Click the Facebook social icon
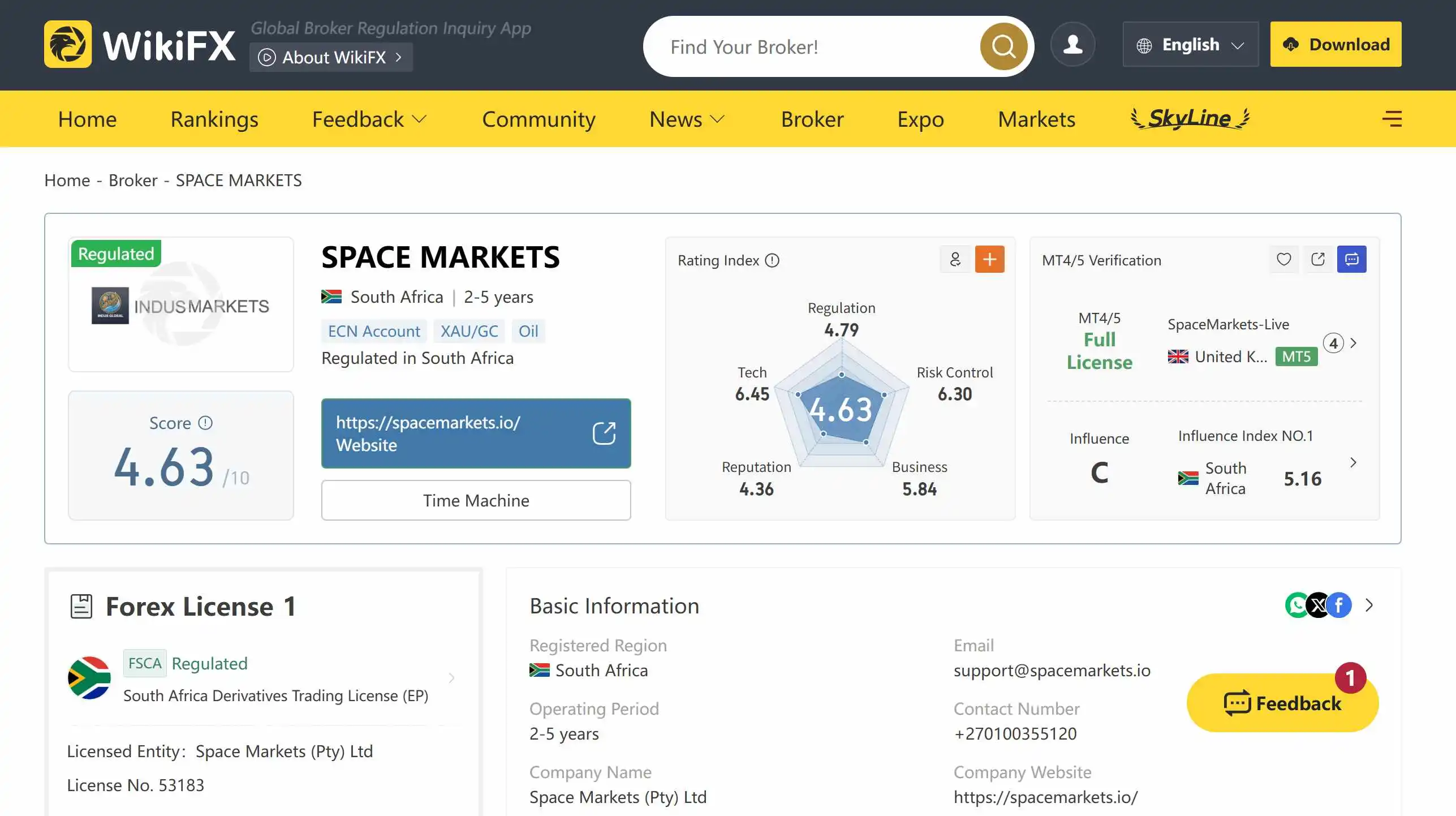Image resolution: width=1456 pixels, height=816 pixels. coord(1339,605)
